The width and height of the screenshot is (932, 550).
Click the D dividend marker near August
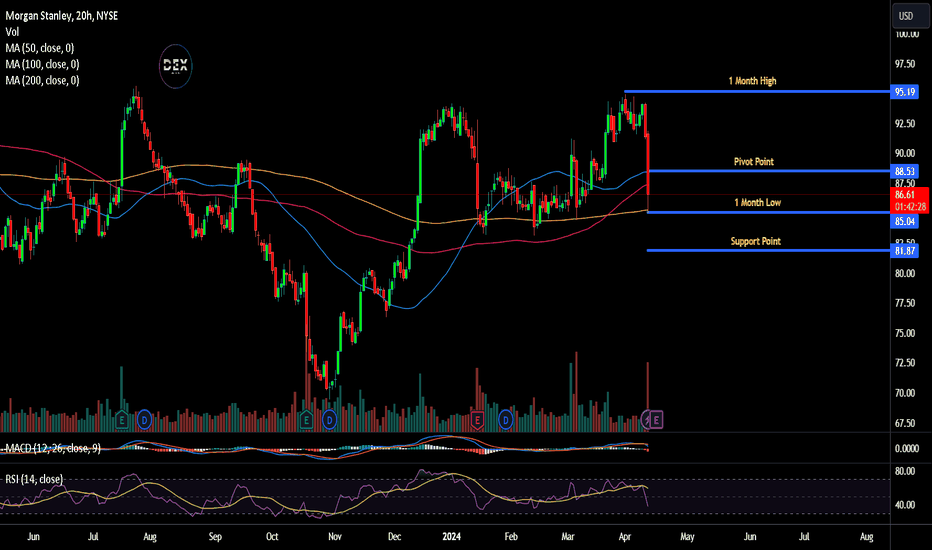[x=144, y=420]
